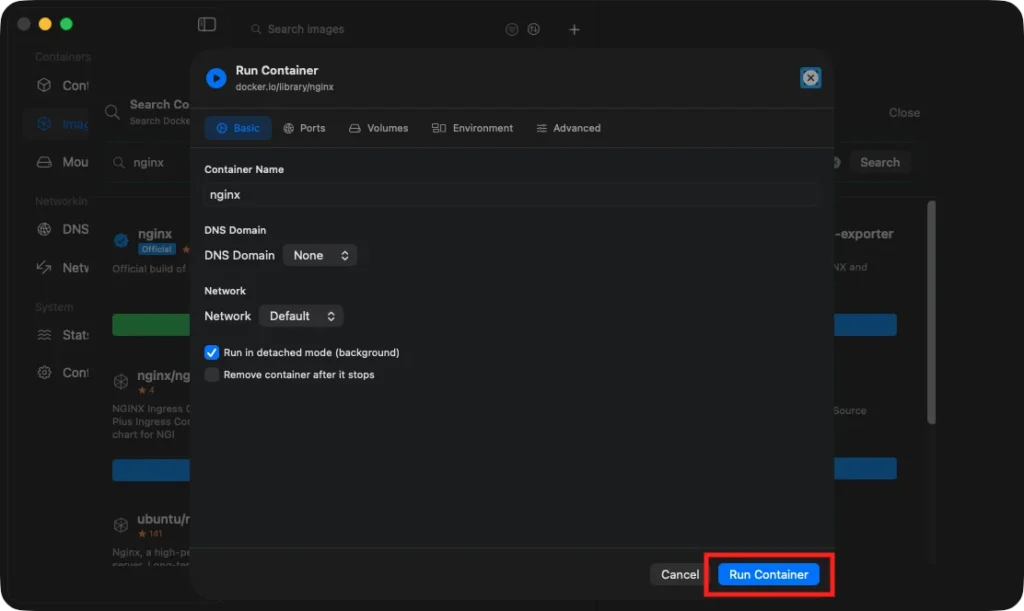This screenshot has height=611, width=1024.
Task: Open the Volumes tab
Action: [x=378, y=128]
